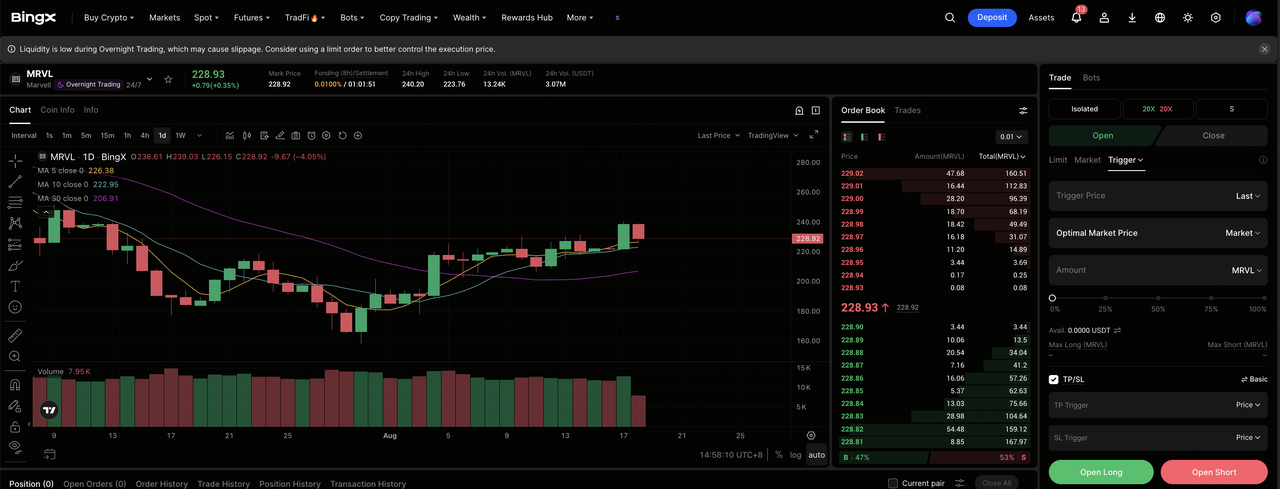Show only sell orders in order book
This screenshot has height=489, width=1280.
click(881, 137)
